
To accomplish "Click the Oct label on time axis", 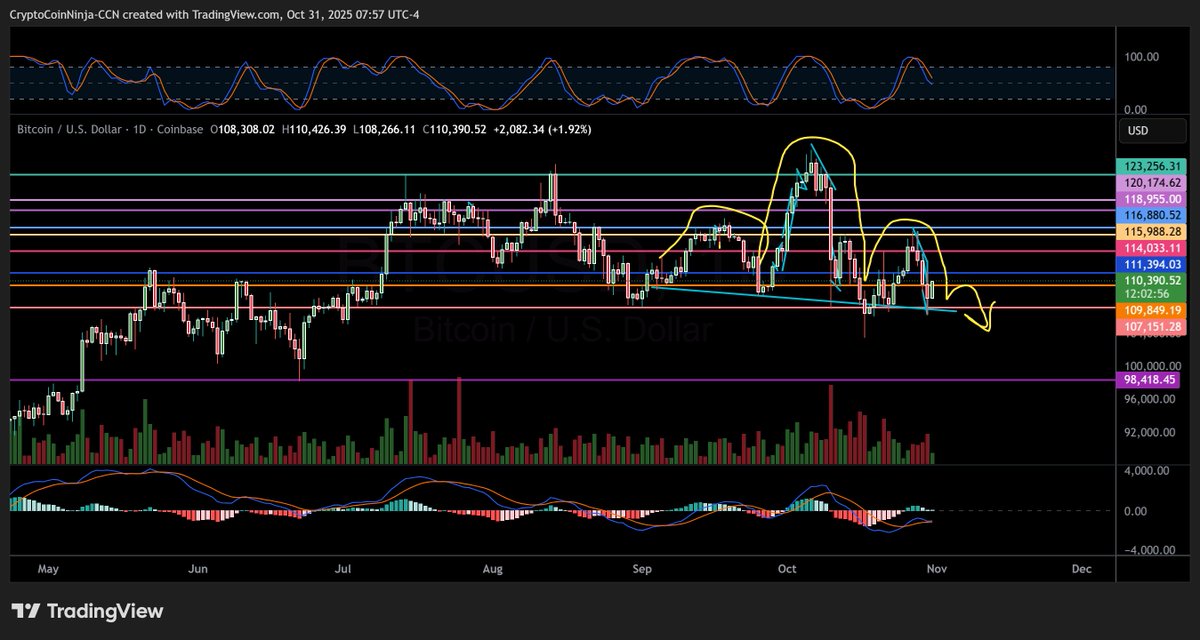I will click(x=786, y=569).
